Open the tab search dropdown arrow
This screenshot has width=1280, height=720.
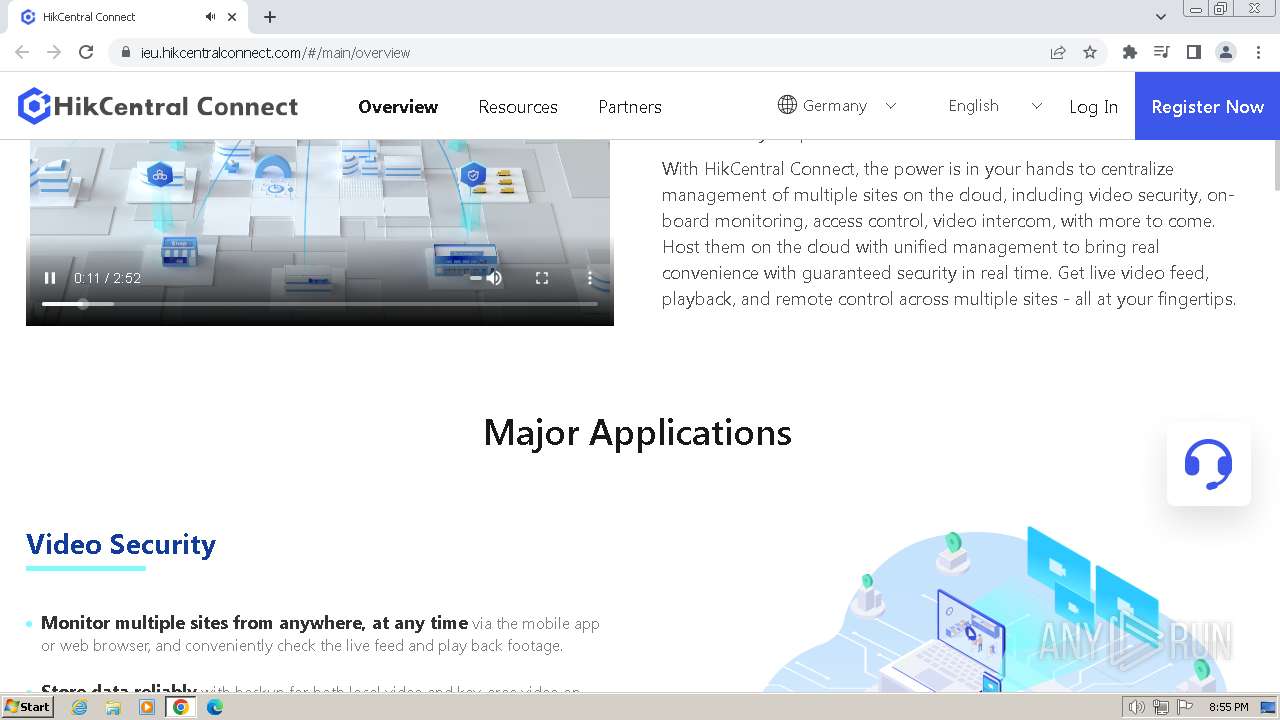[1160, 17]
